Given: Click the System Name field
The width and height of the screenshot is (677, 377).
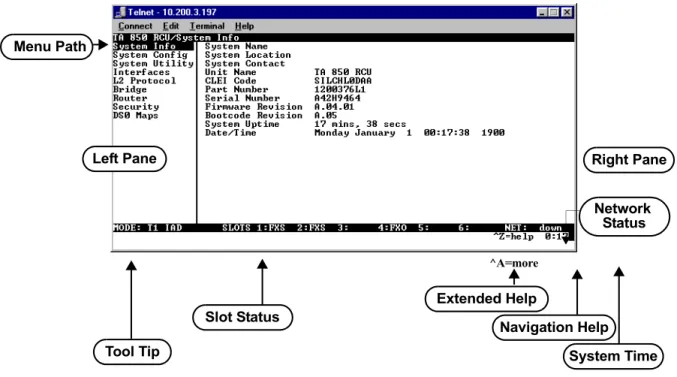Looking at the screenshot, I should [236, 46].
